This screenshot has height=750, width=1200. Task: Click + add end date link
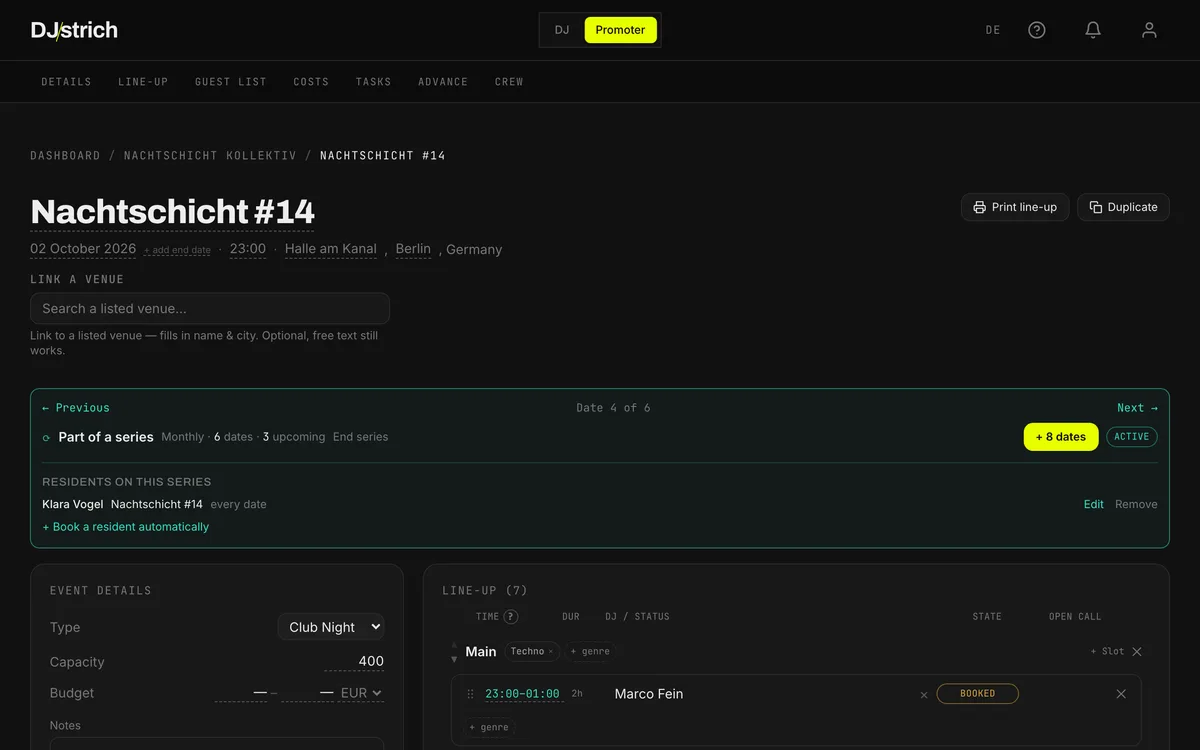coord(177,251)
